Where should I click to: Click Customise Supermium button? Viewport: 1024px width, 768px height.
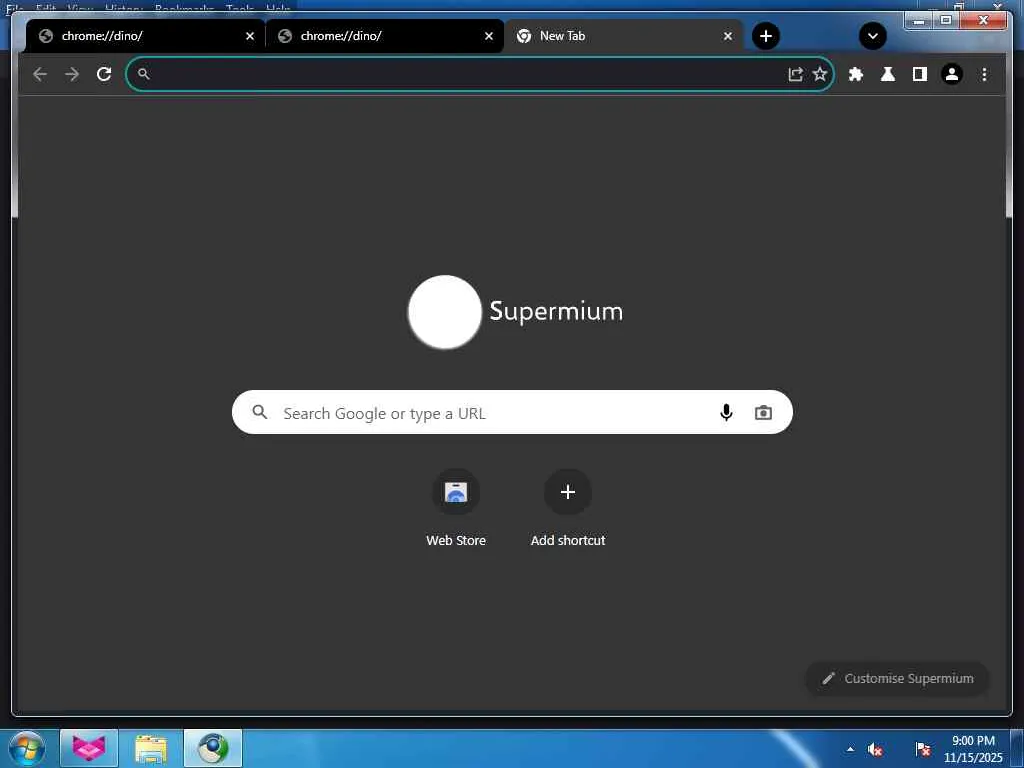[x=897, y=679]
